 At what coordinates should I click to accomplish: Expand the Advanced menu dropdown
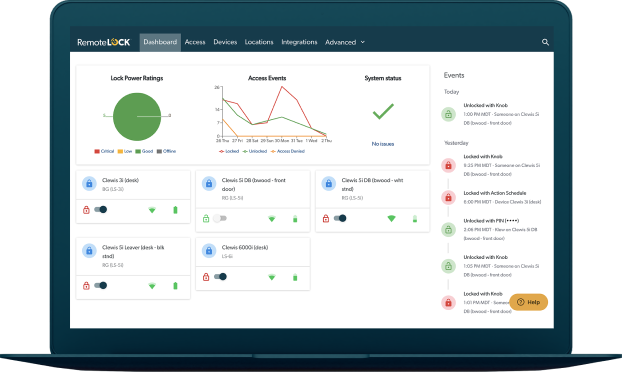[345, 42]
